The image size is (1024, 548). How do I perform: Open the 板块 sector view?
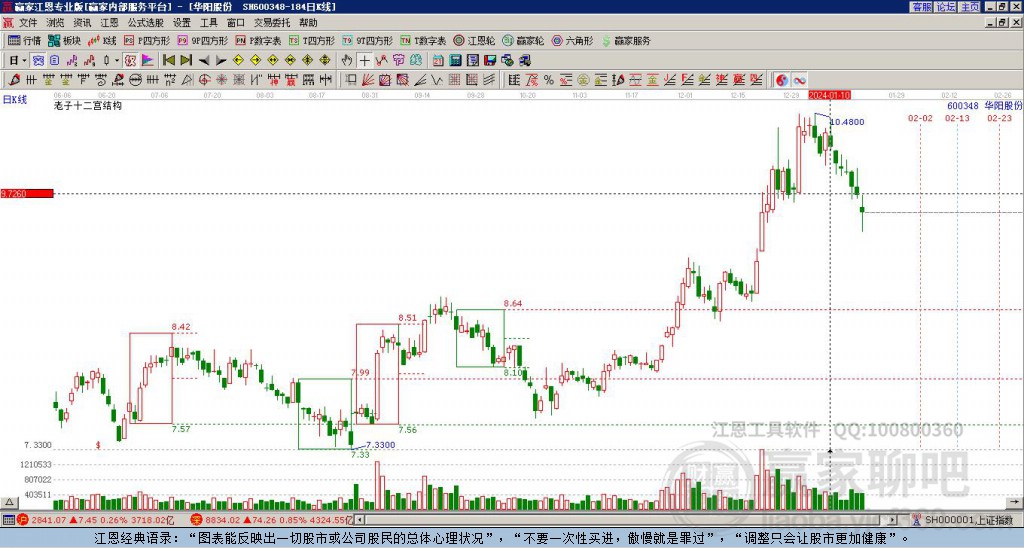click(64, 40)
